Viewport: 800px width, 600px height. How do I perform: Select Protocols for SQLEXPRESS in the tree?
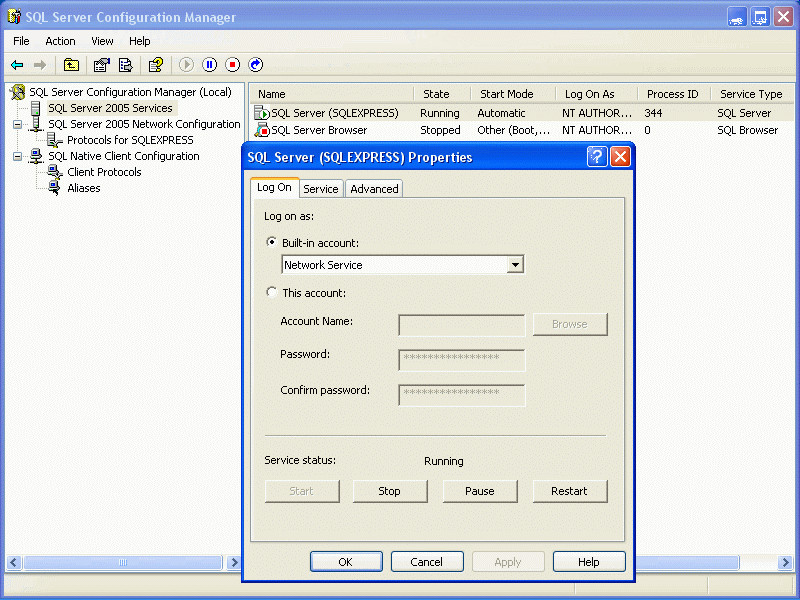[130, 140]
